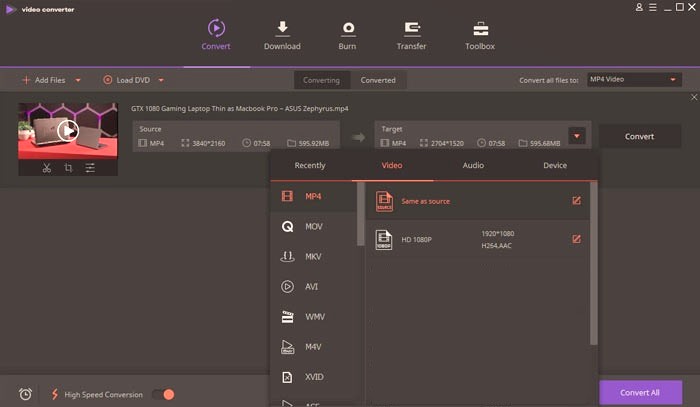Click the preset list scrollbar
Screen dimensions: 700x407
pos(593,263)
